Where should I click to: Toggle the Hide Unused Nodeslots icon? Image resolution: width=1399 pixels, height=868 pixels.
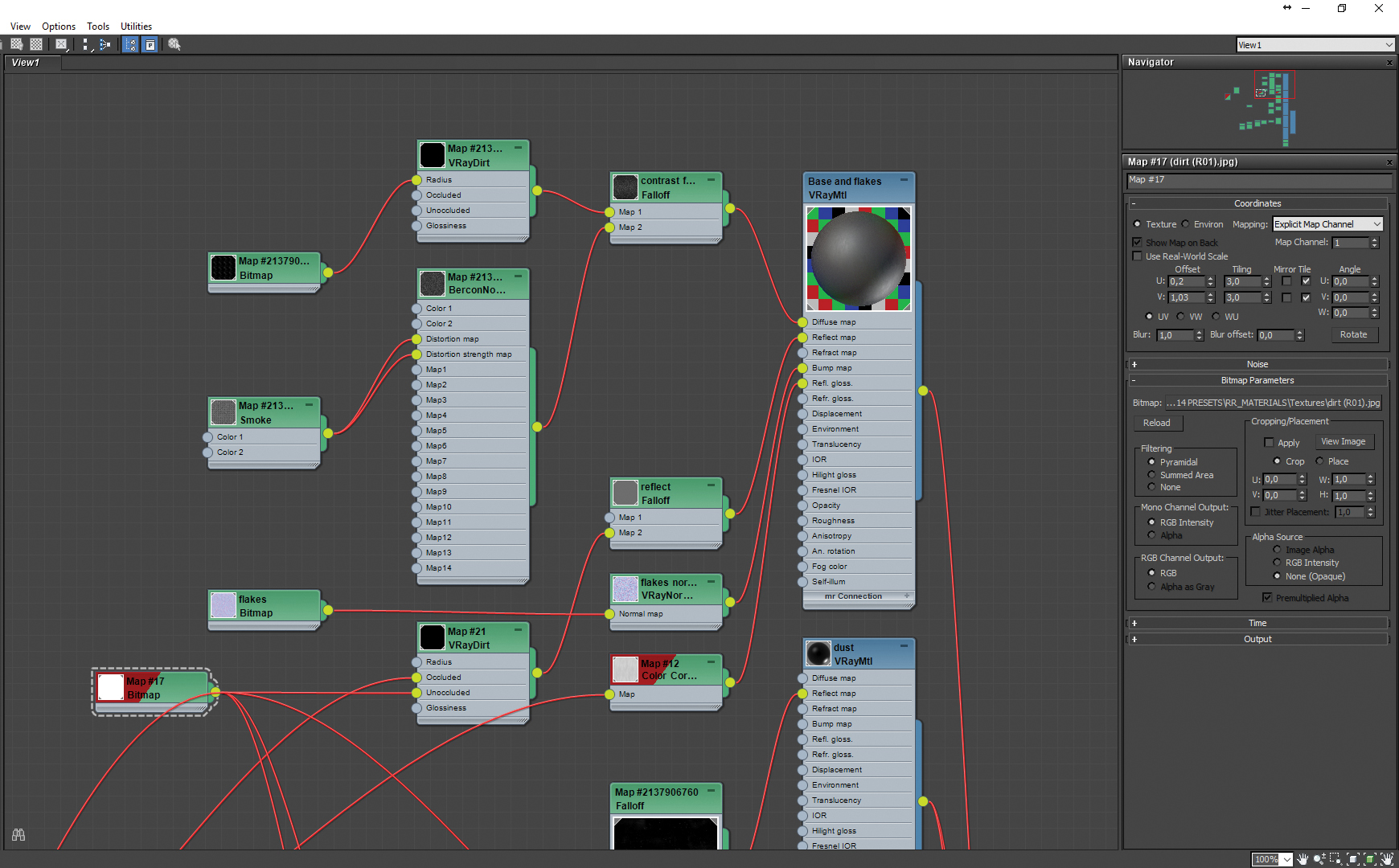pos(130,44)
